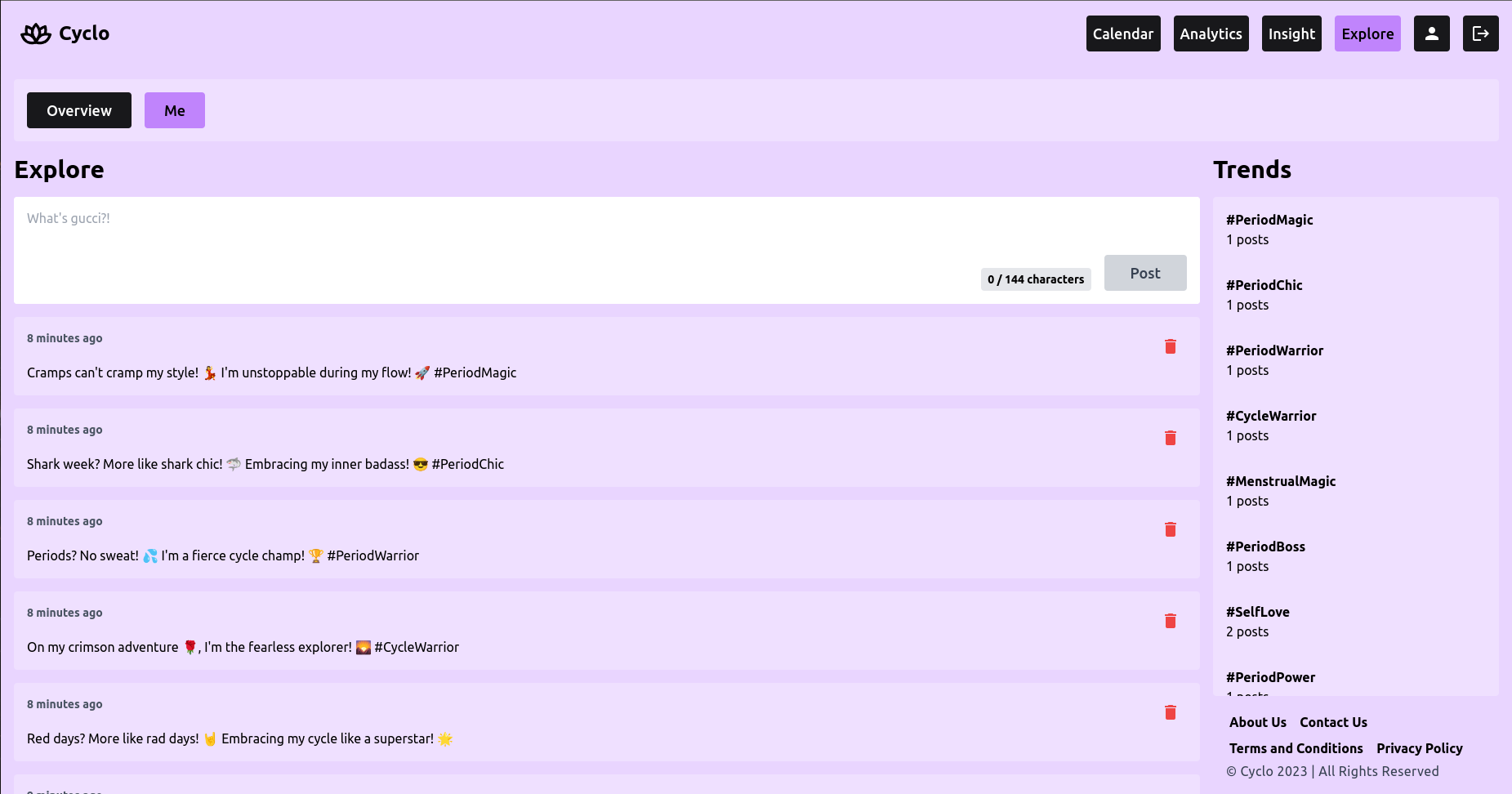The image size is (1512, 794).
Task: Open the Insight page
Action: point(1291,33)
